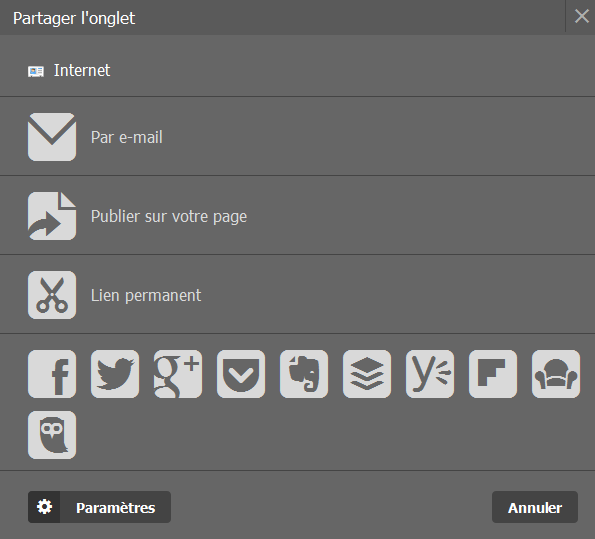Share the tab on Yammer
The image size is (595, 539).
coord(430,374)
